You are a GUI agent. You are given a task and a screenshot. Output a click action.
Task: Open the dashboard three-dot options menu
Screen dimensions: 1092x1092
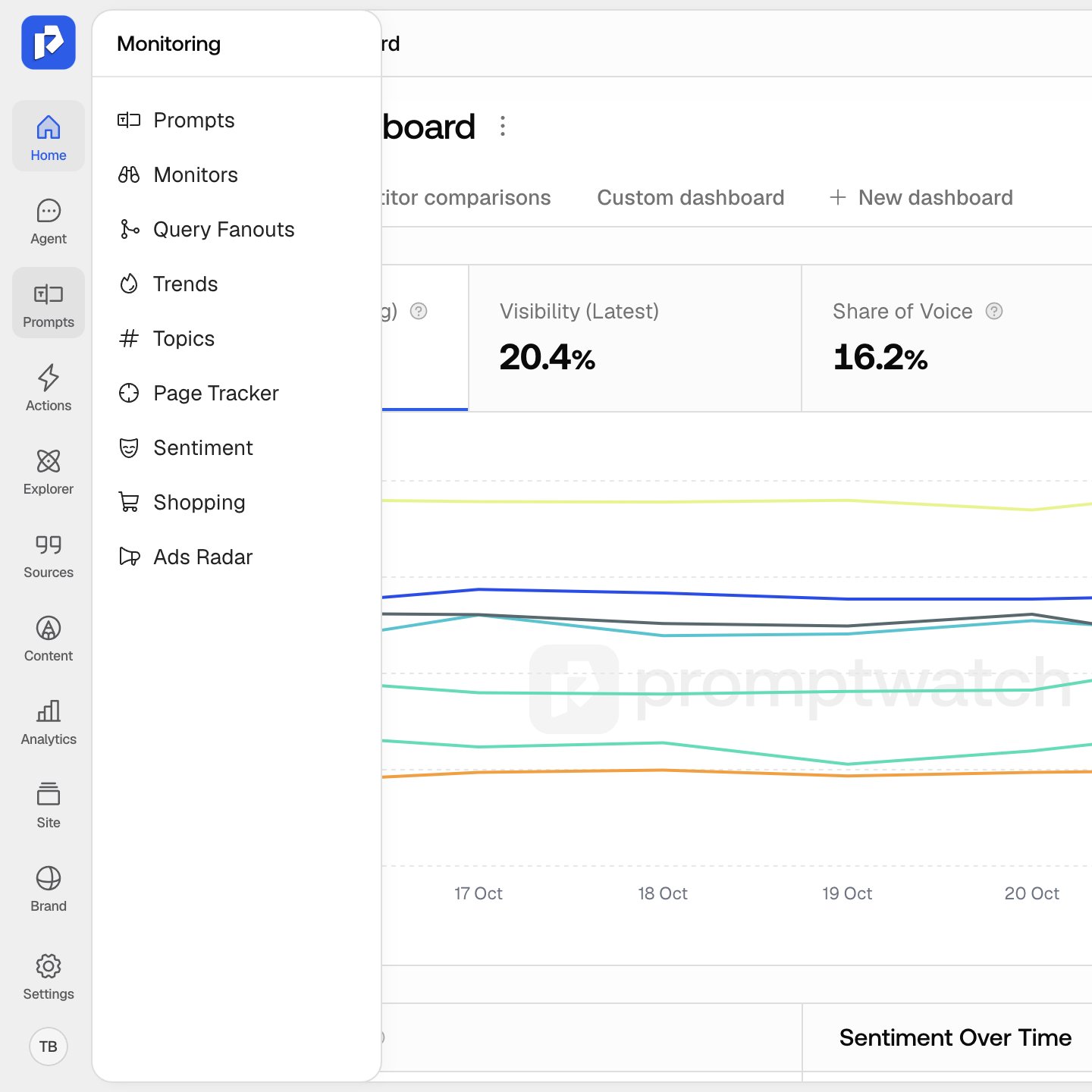coord(502,126)
